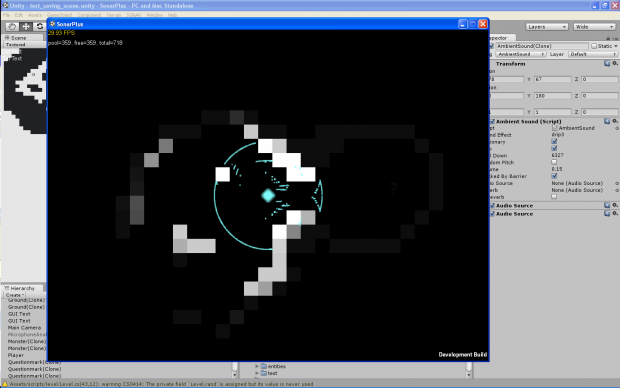Click object picker beside AmbientSound script
This screenshot has width=620, height=388.
click(616, 128)
